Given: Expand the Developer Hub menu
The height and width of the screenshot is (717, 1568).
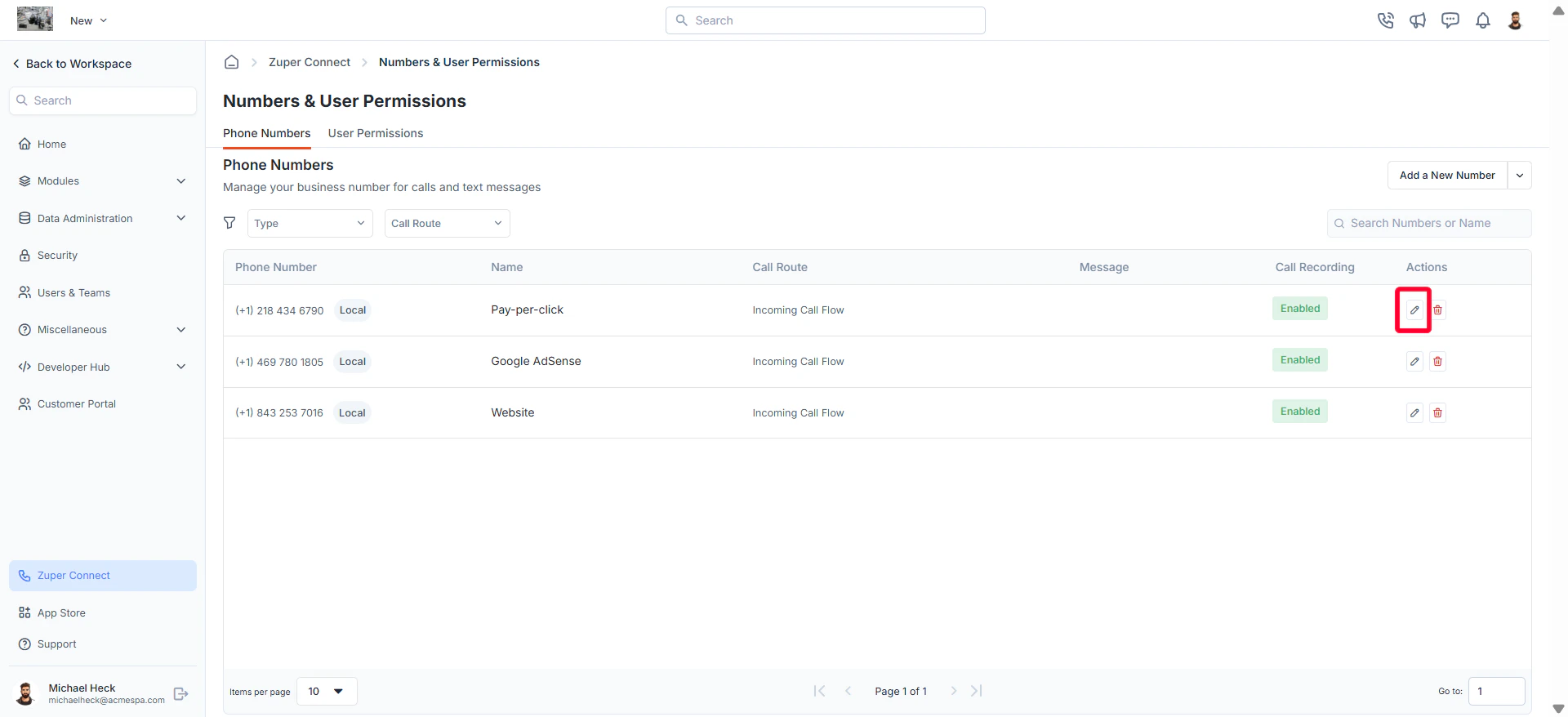Looking at the screenshot, I should click(x=103, y=367).
